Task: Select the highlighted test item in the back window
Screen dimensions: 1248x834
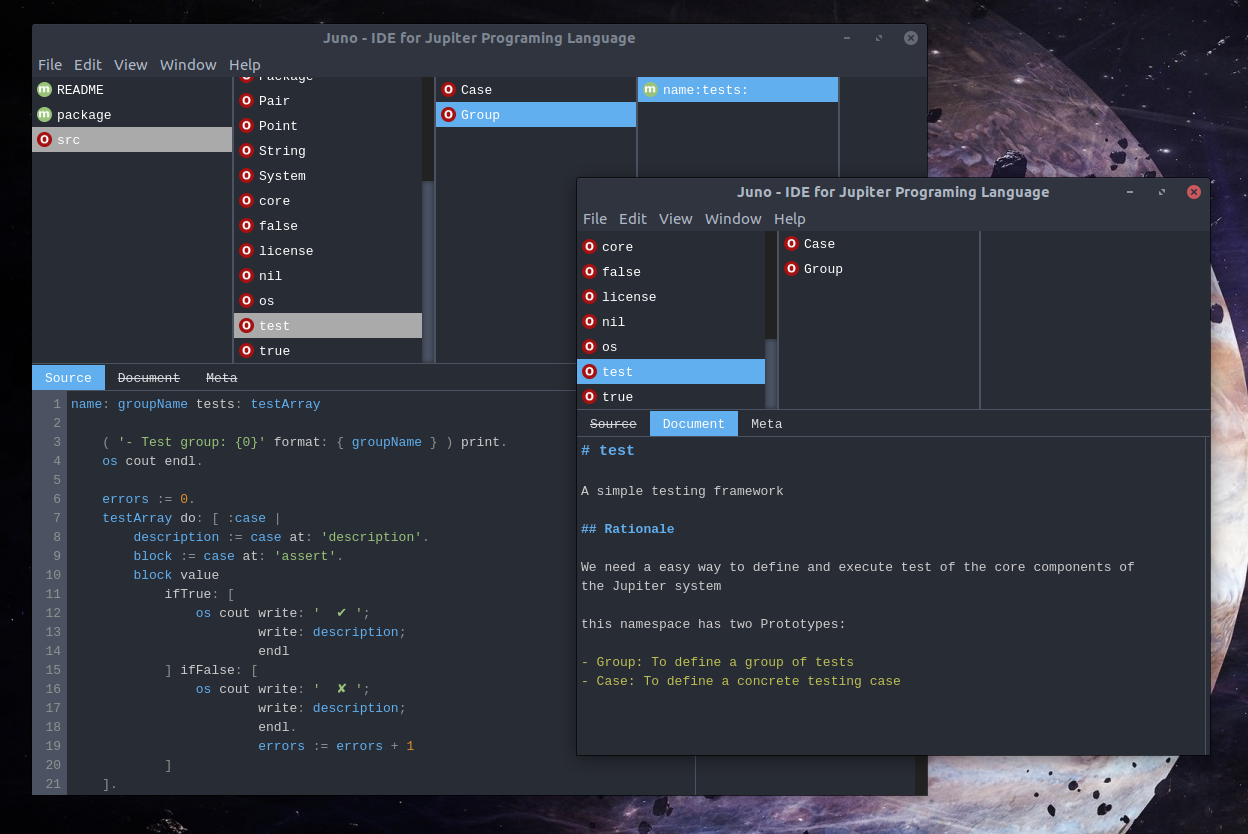Action: [x=328, y=326]
